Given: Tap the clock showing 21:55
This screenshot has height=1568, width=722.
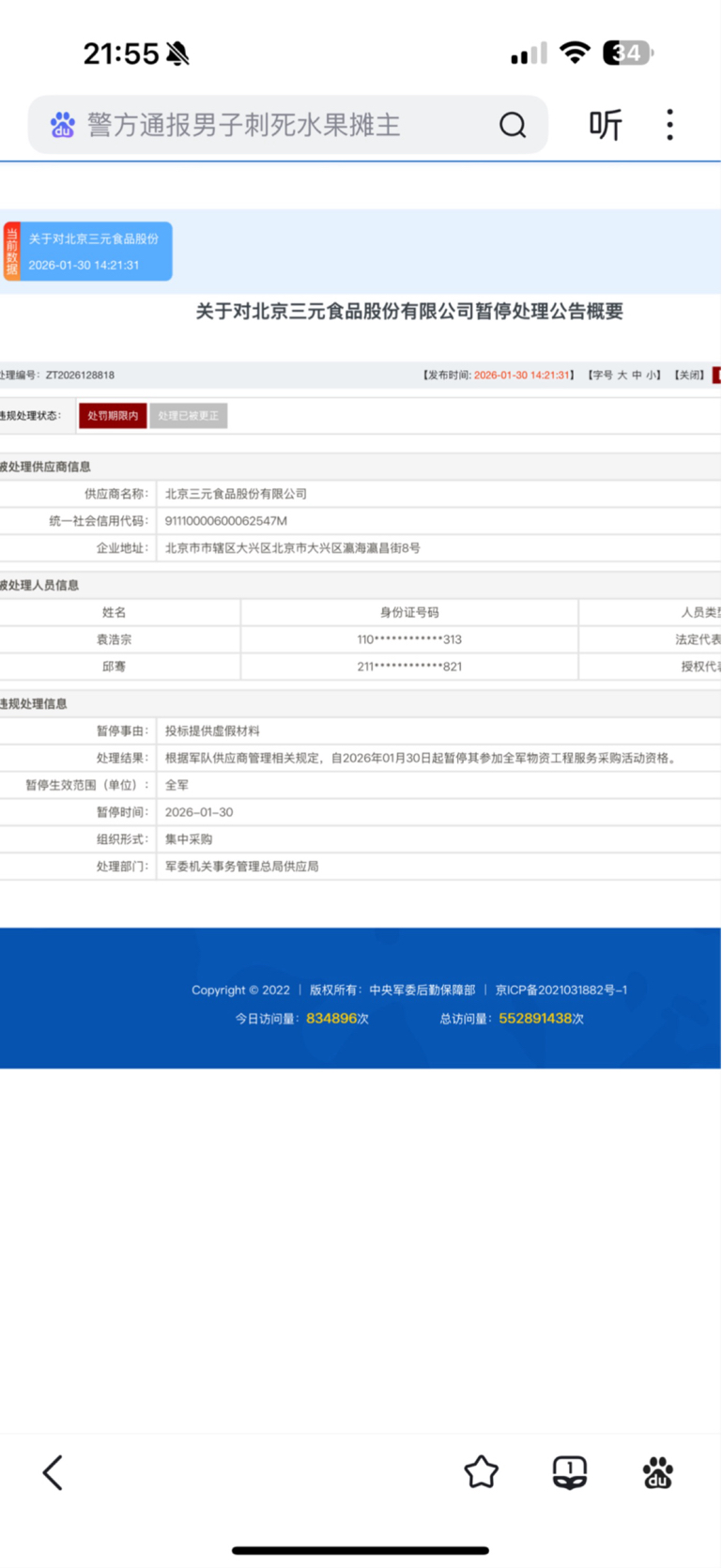Looking at the screenshot, I should 121,54.
